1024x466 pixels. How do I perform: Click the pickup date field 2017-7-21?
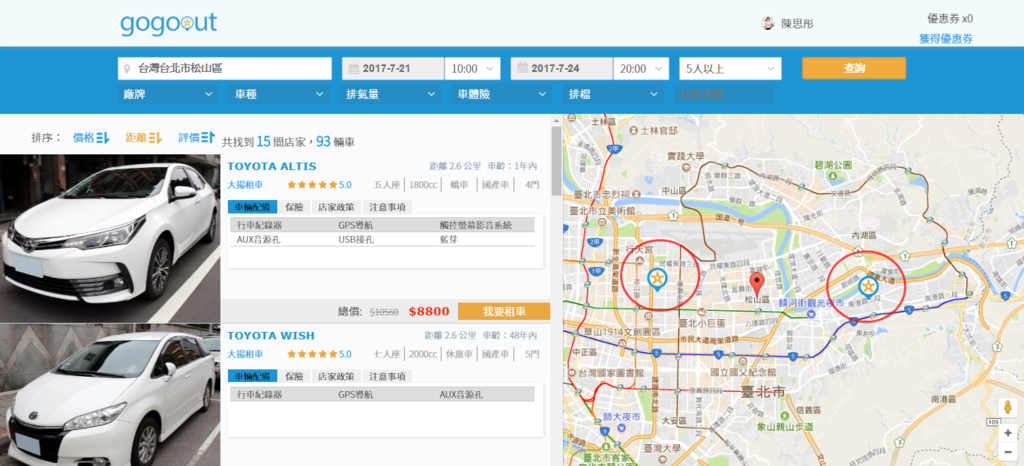393,69
